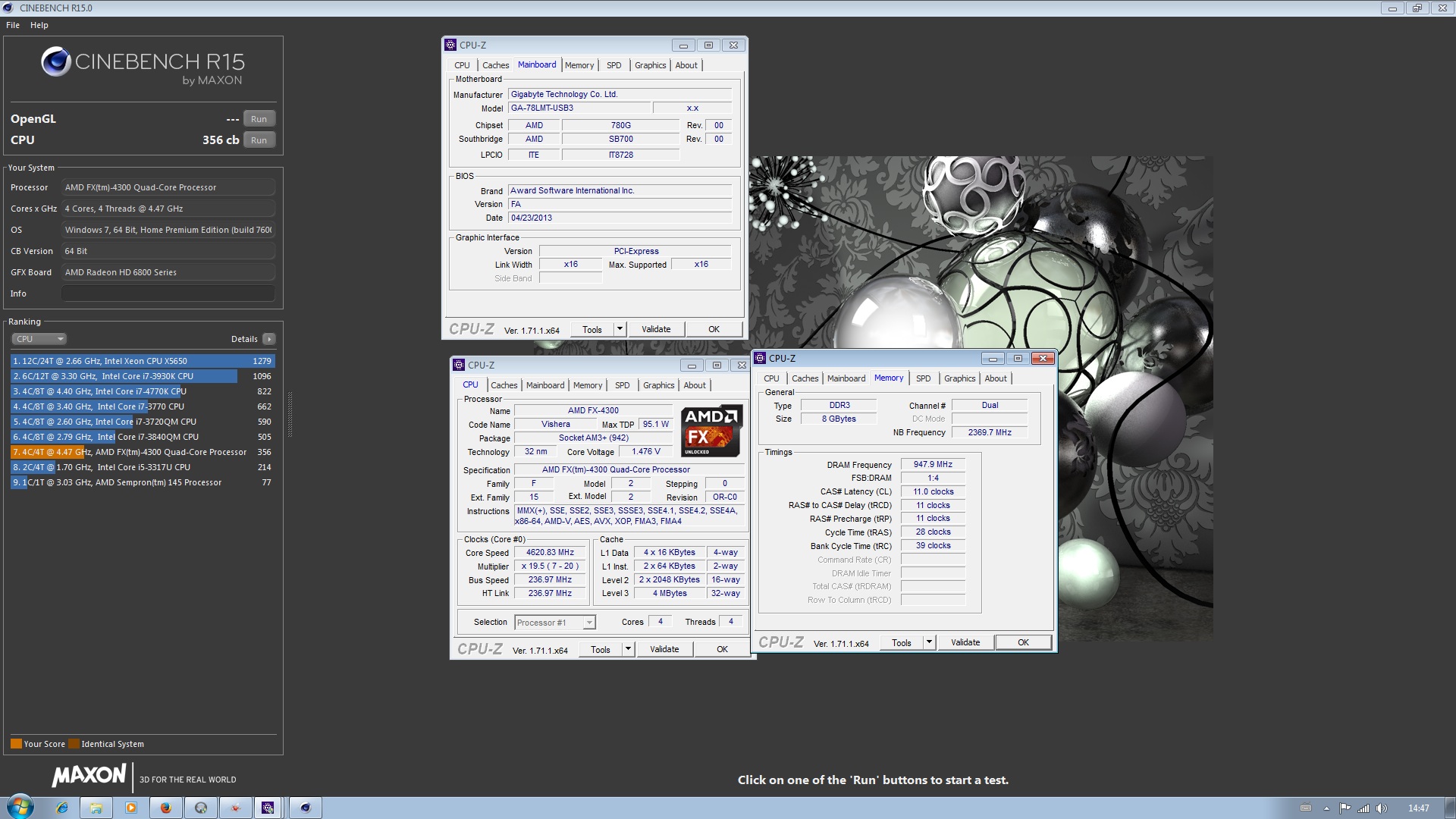Close the CPU-Z Memory window
This screenshot has height=819, width=1456.
[x=1043, y=358]
